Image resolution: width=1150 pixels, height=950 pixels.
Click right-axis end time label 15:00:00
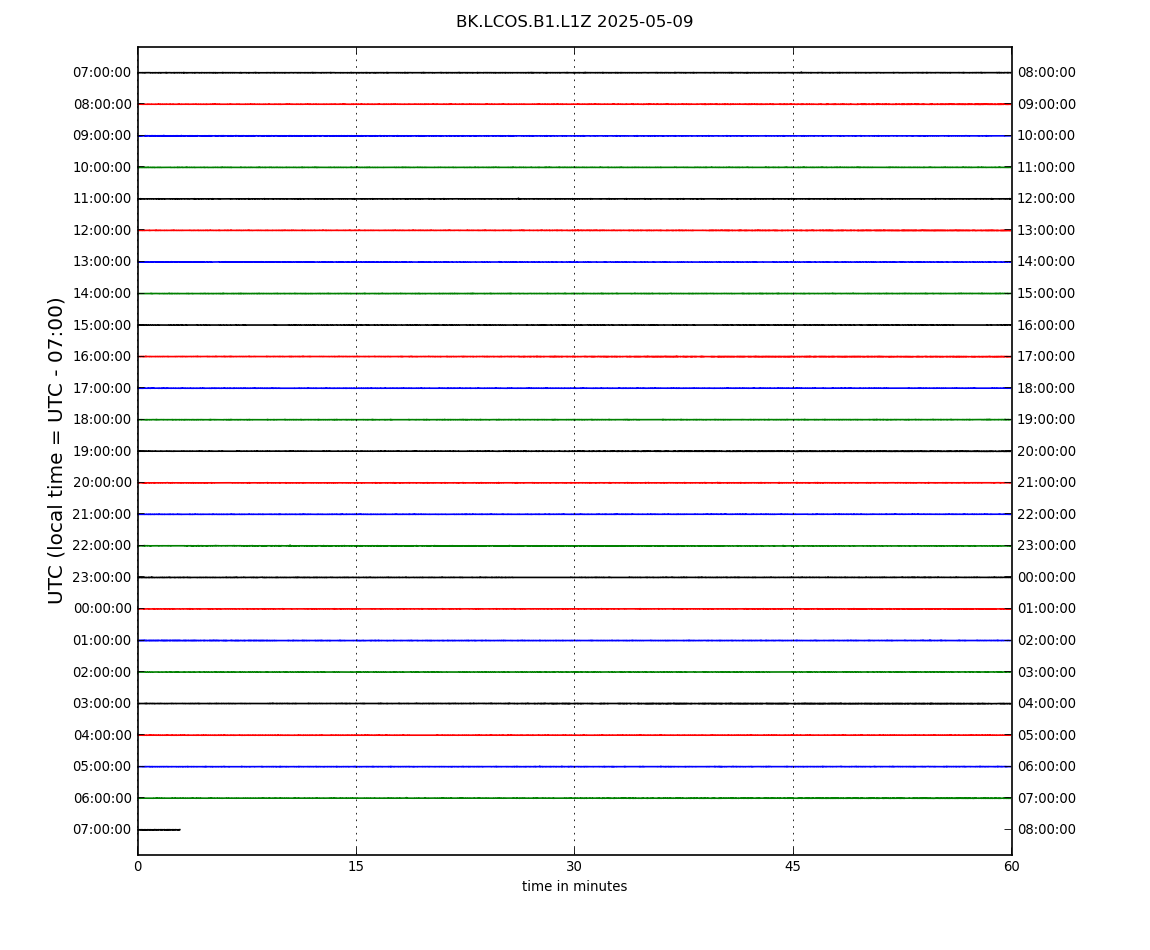1047,293
